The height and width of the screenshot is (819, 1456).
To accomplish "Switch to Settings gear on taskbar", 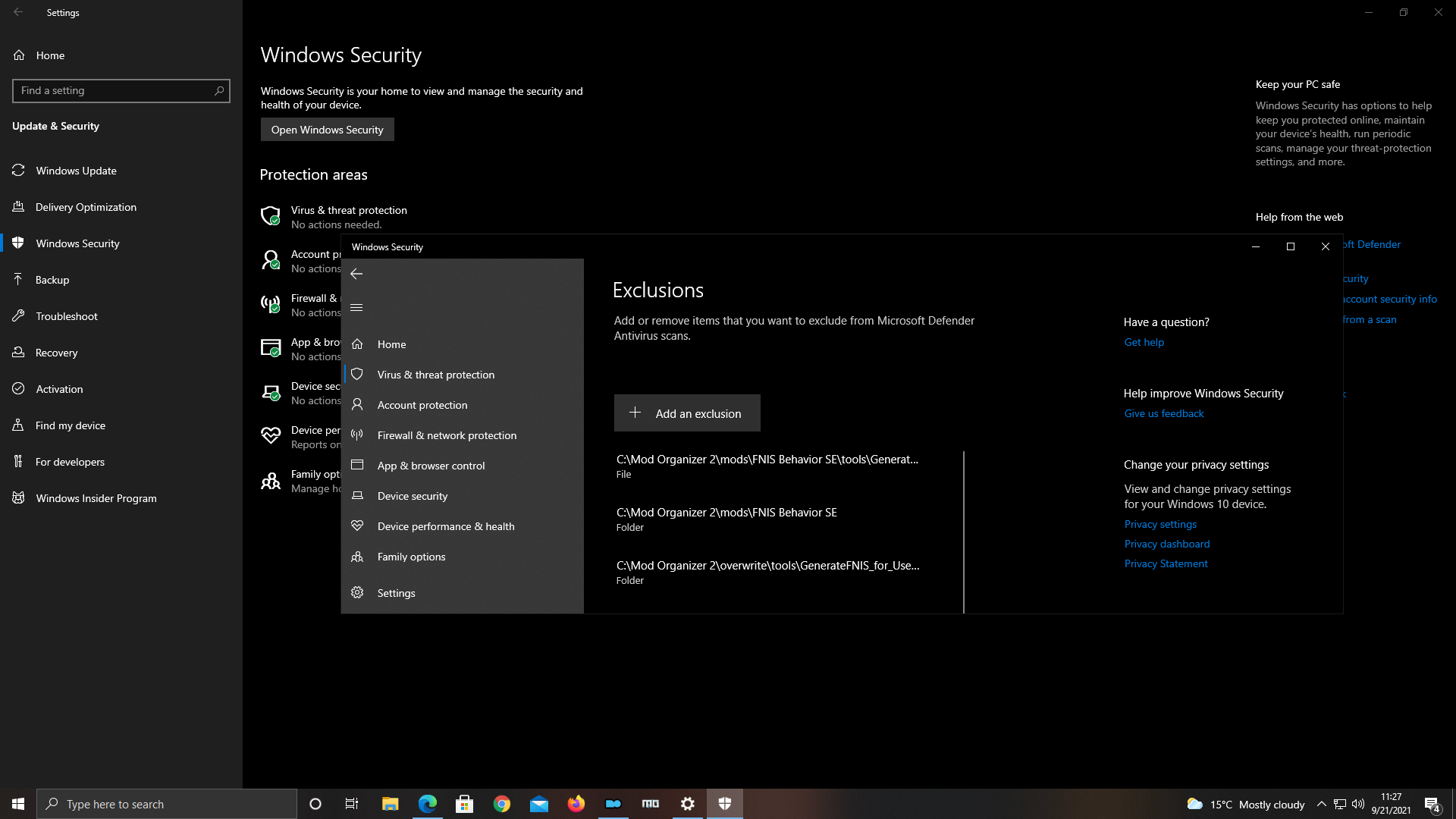I will [x=688, y=804].
